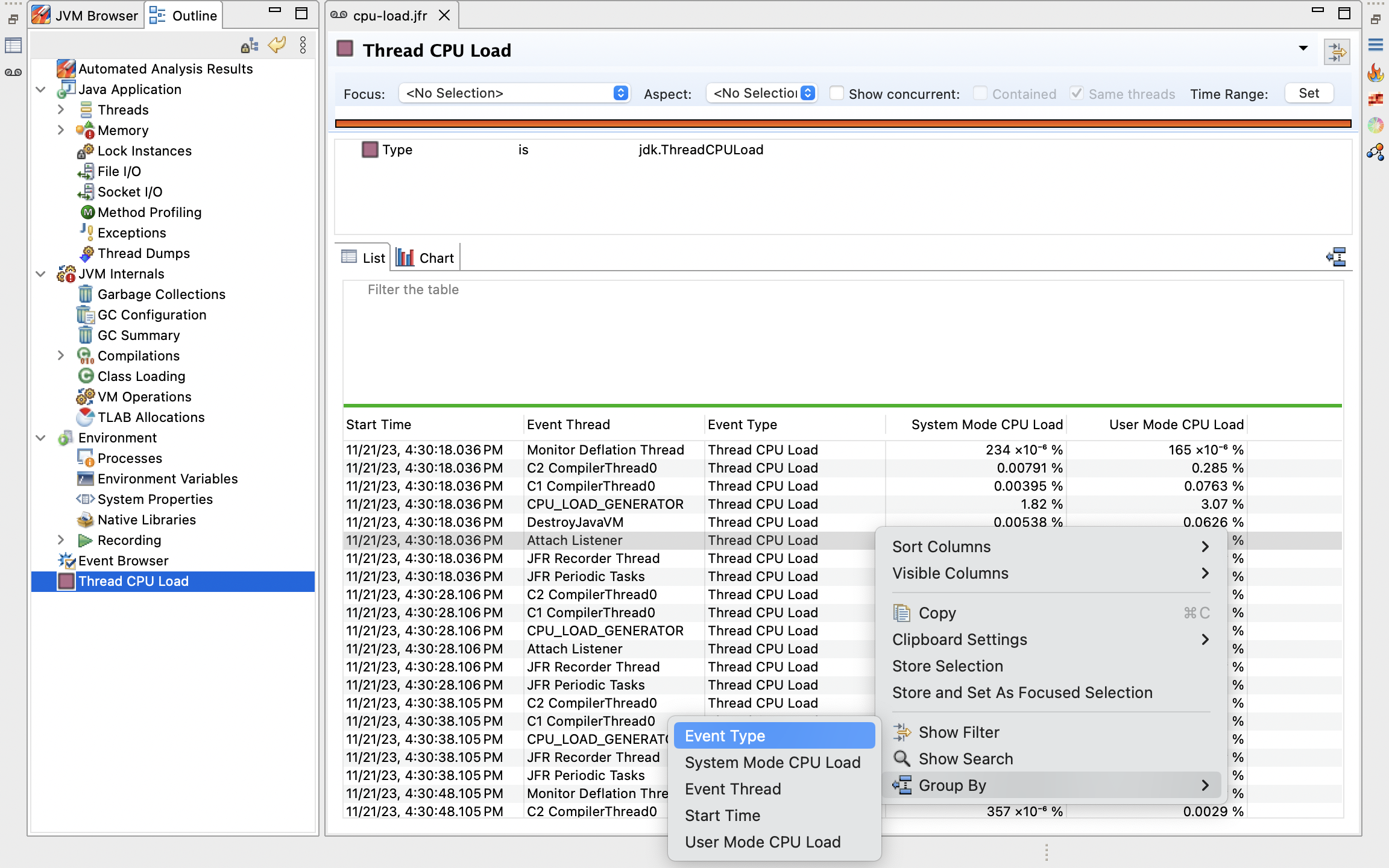Click the Automated Analysis Results icon
1389x868 pixels.
66,69
